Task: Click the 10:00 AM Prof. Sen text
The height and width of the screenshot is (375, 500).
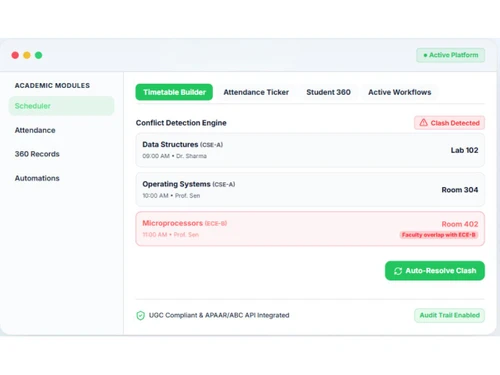Action: click(171, 196)
